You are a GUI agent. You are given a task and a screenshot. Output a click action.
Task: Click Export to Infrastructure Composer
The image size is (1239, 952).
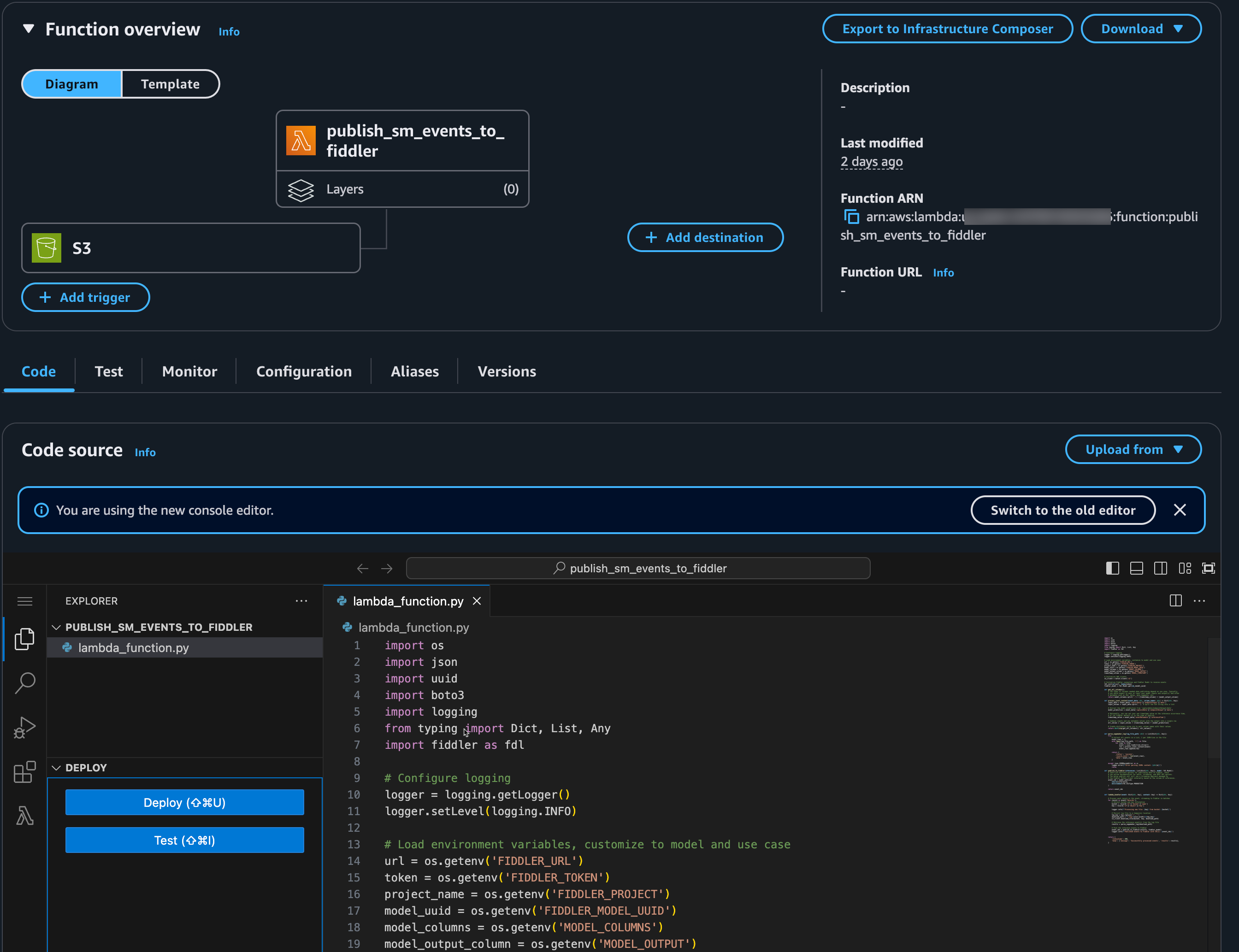tap(947, 28)
